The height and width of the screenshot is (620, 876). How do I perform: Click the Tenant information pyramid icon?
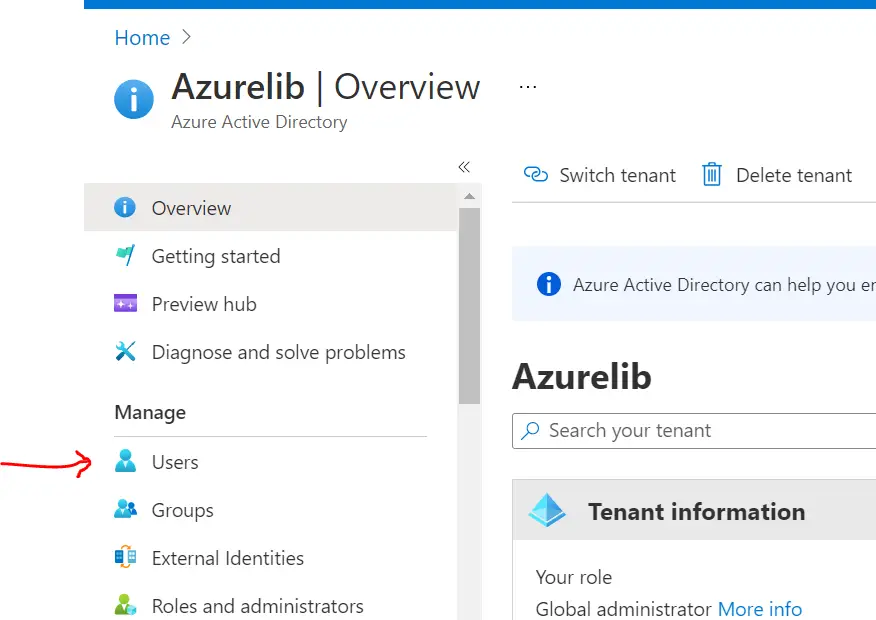[x=547, y=511]
